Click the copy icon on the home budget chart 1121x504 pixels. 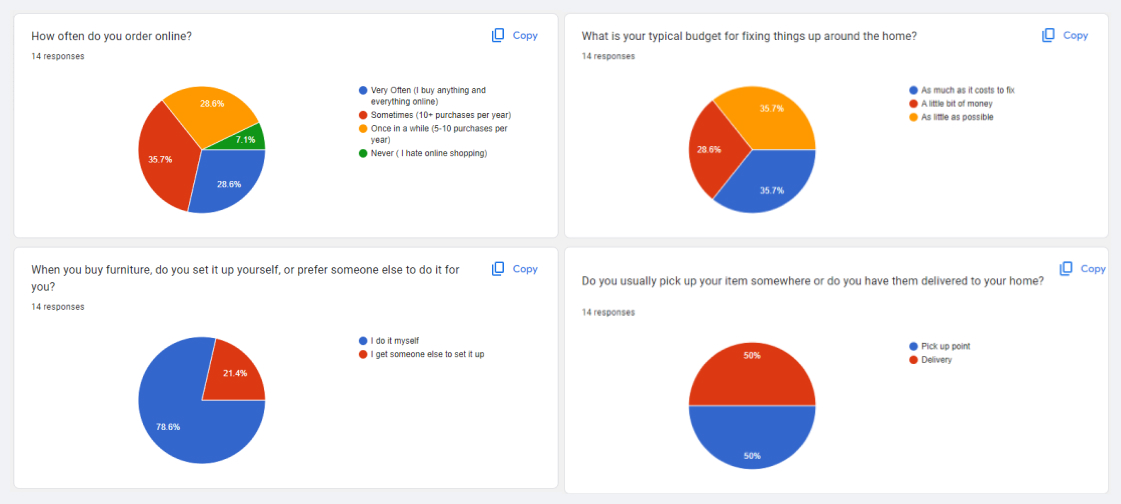coord(1048,35)
